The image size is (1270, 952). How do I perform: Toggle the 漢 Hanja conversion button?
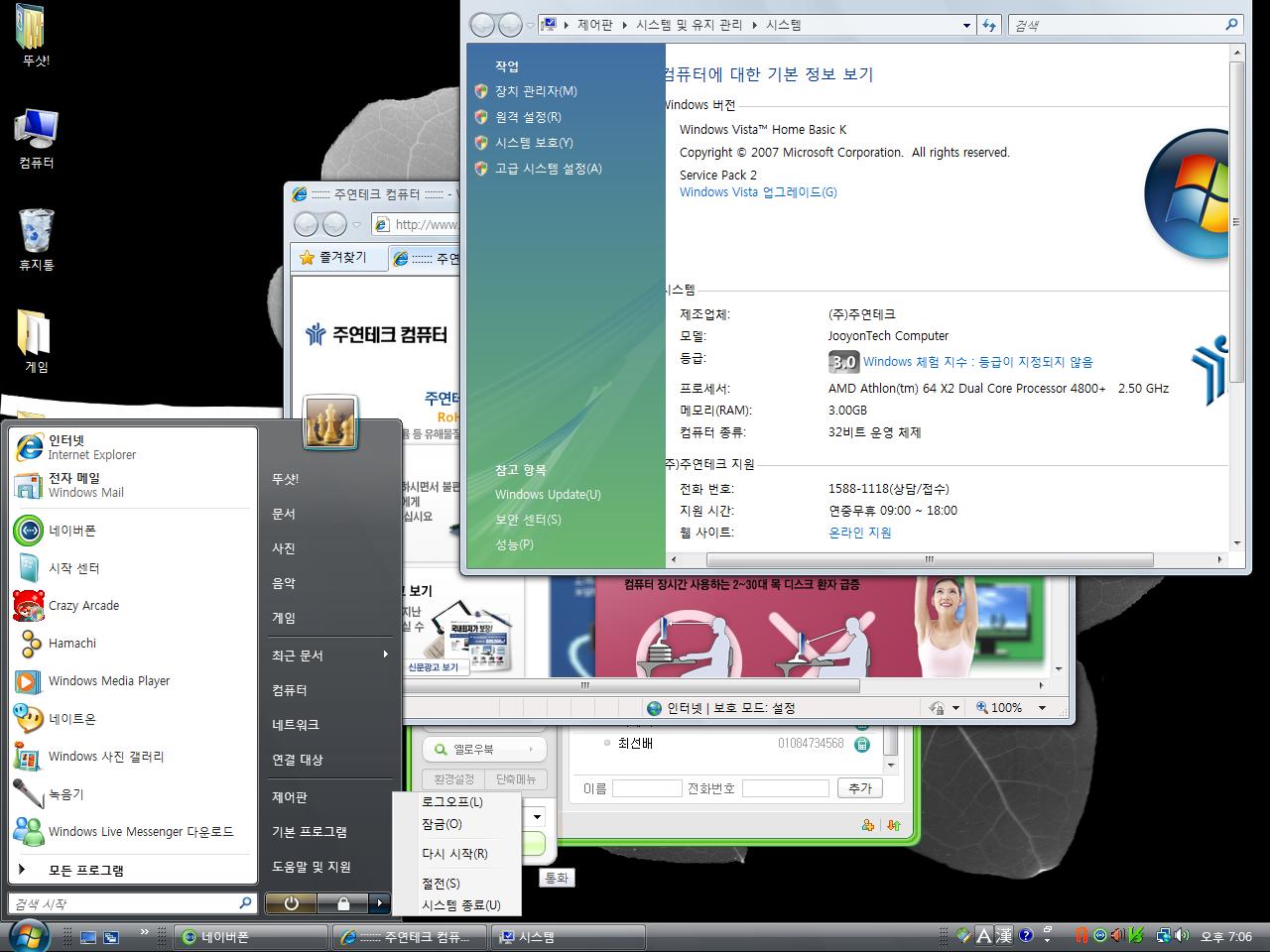[x=1004, y=935]
